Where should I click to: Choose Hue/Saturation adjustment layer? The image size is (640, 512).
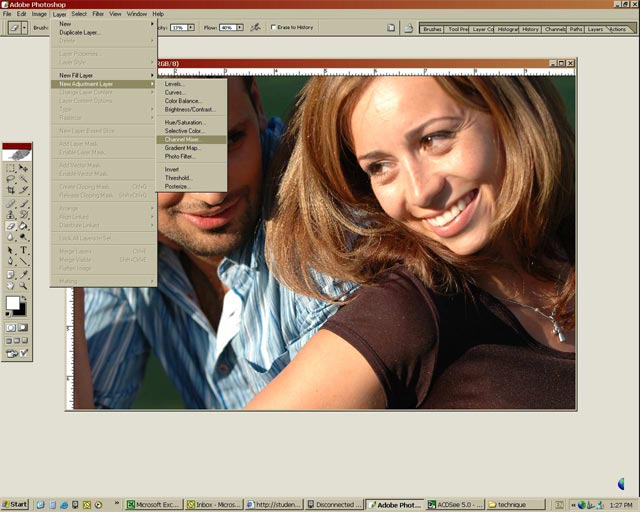tap(191, 122)
